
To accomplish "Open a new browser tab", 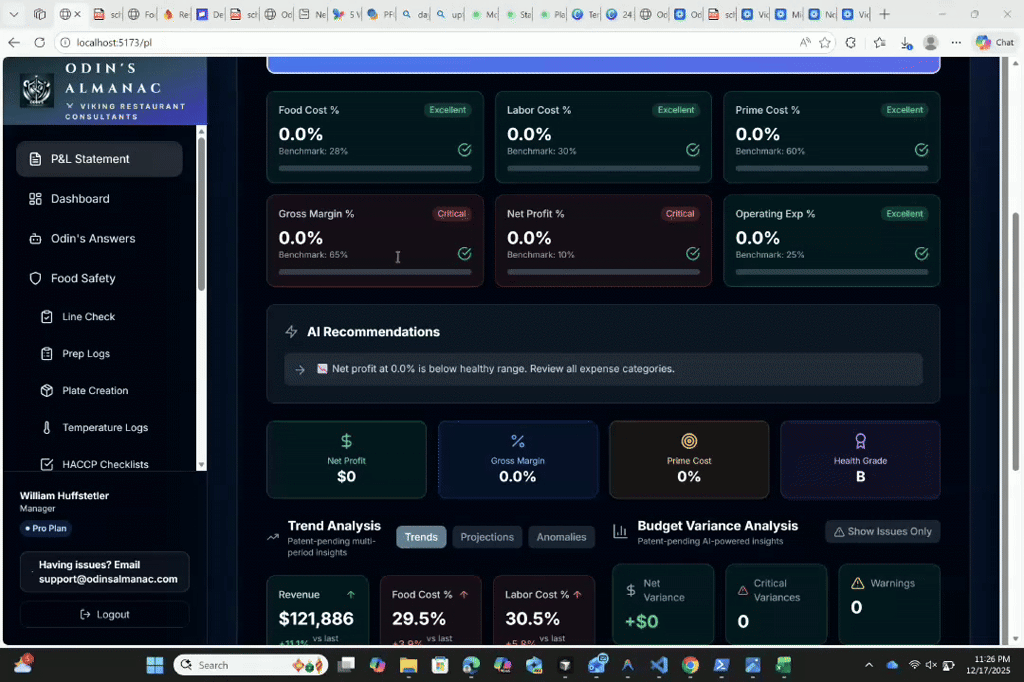I will [884, 14].
